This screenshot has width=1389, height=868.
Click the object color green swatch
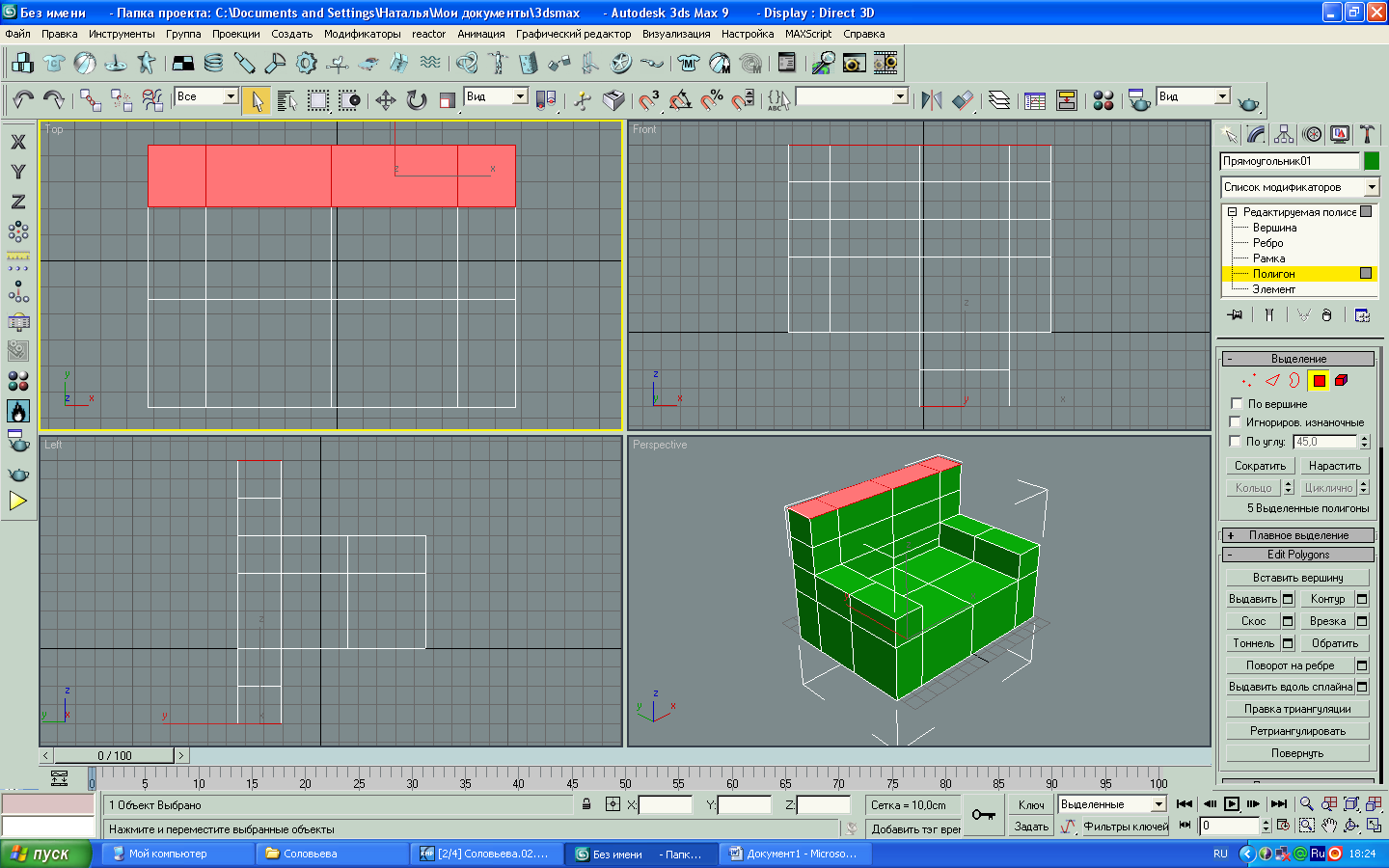(x=1372, y=161)
